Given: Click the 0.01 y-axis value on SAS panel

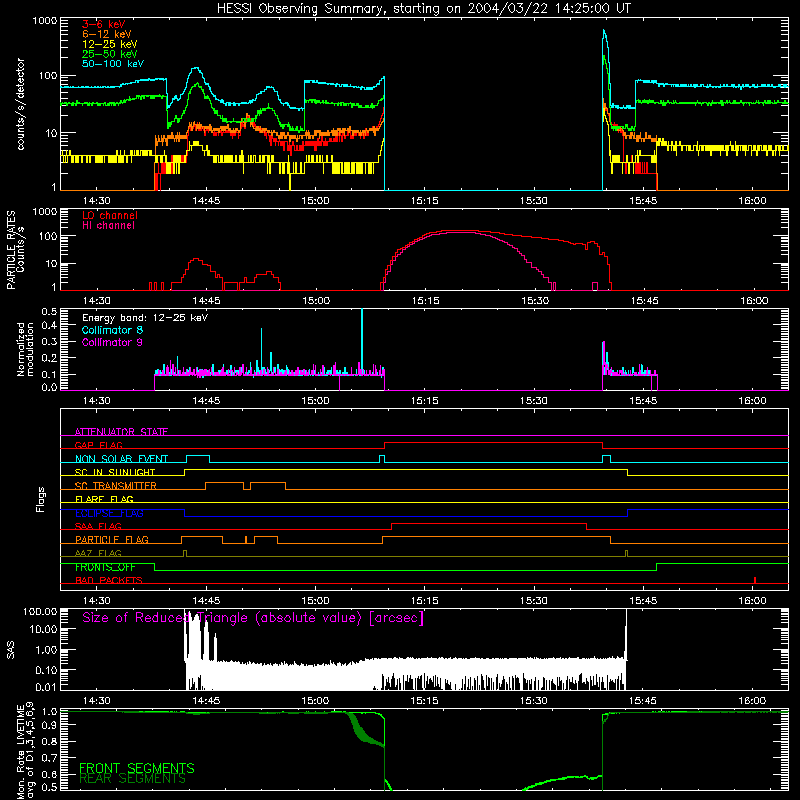Looking at the screenshot, I should [x=46, y=687].
